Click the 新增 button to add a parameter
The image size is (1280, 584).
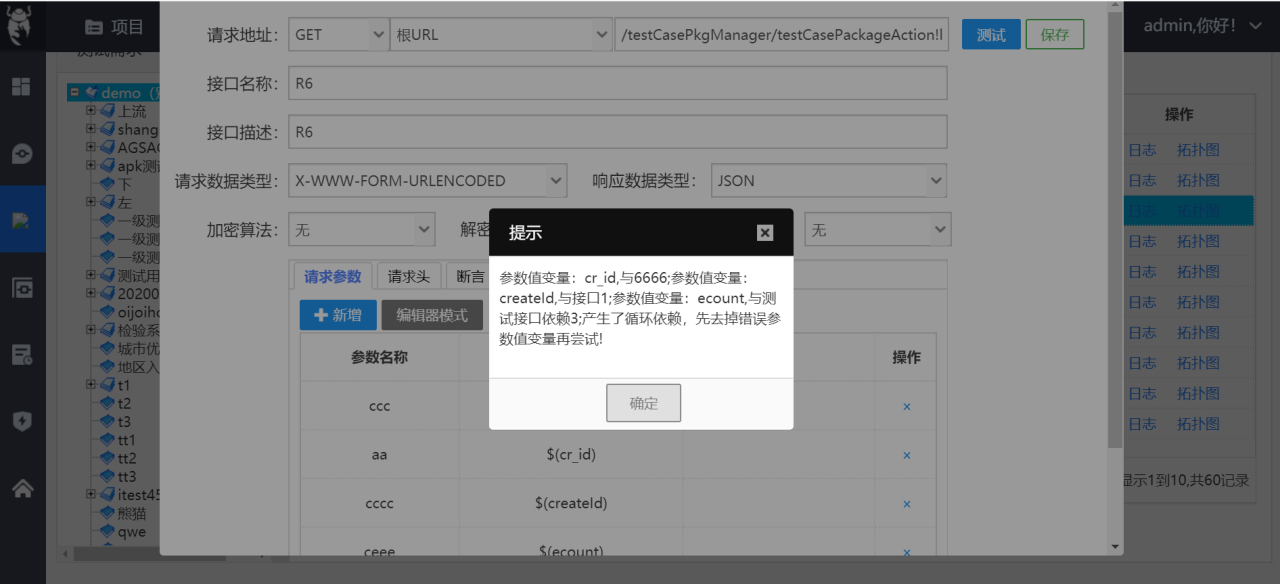338,315
